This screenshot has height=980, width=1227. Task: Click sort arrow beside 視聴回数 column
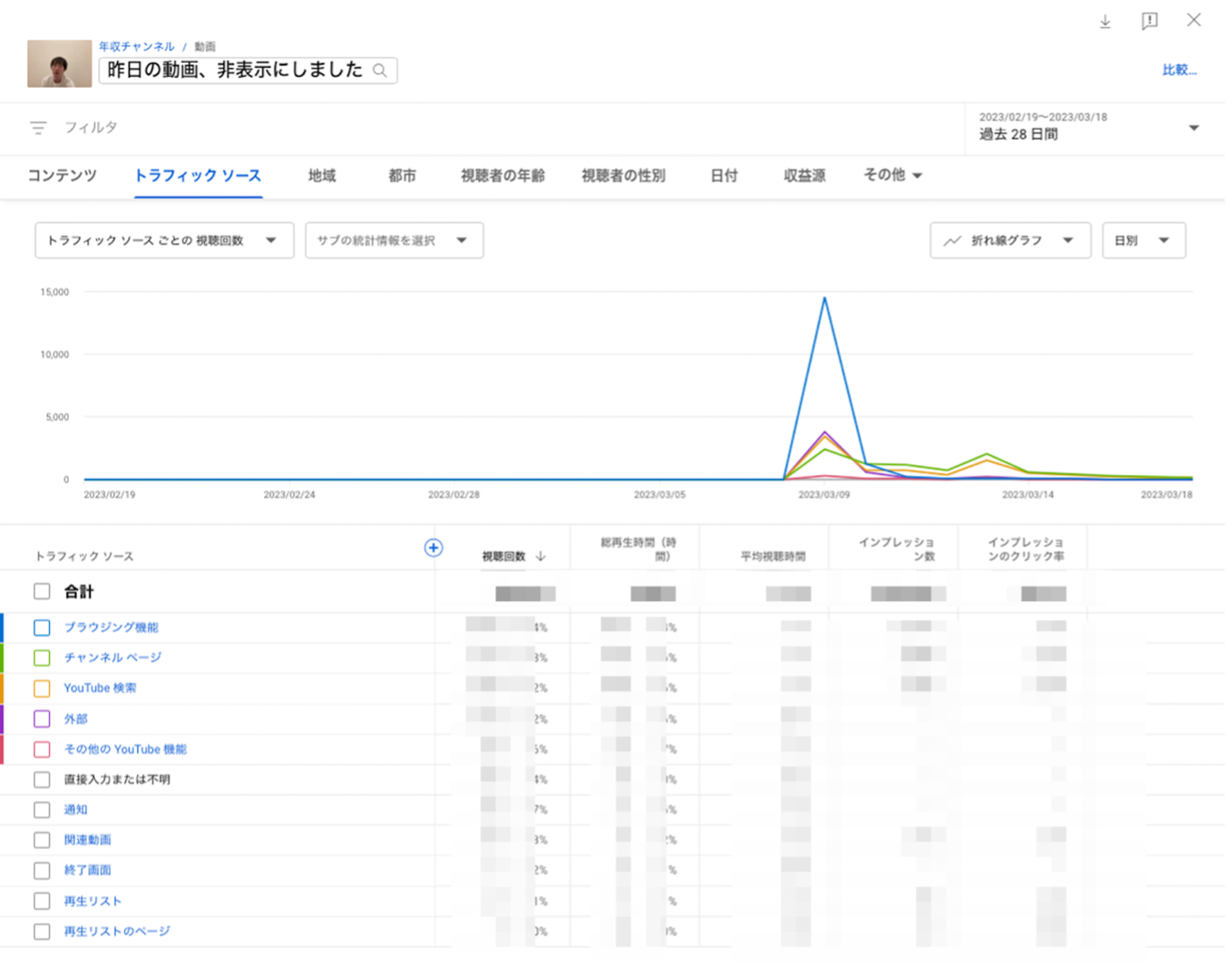(541, 557)
